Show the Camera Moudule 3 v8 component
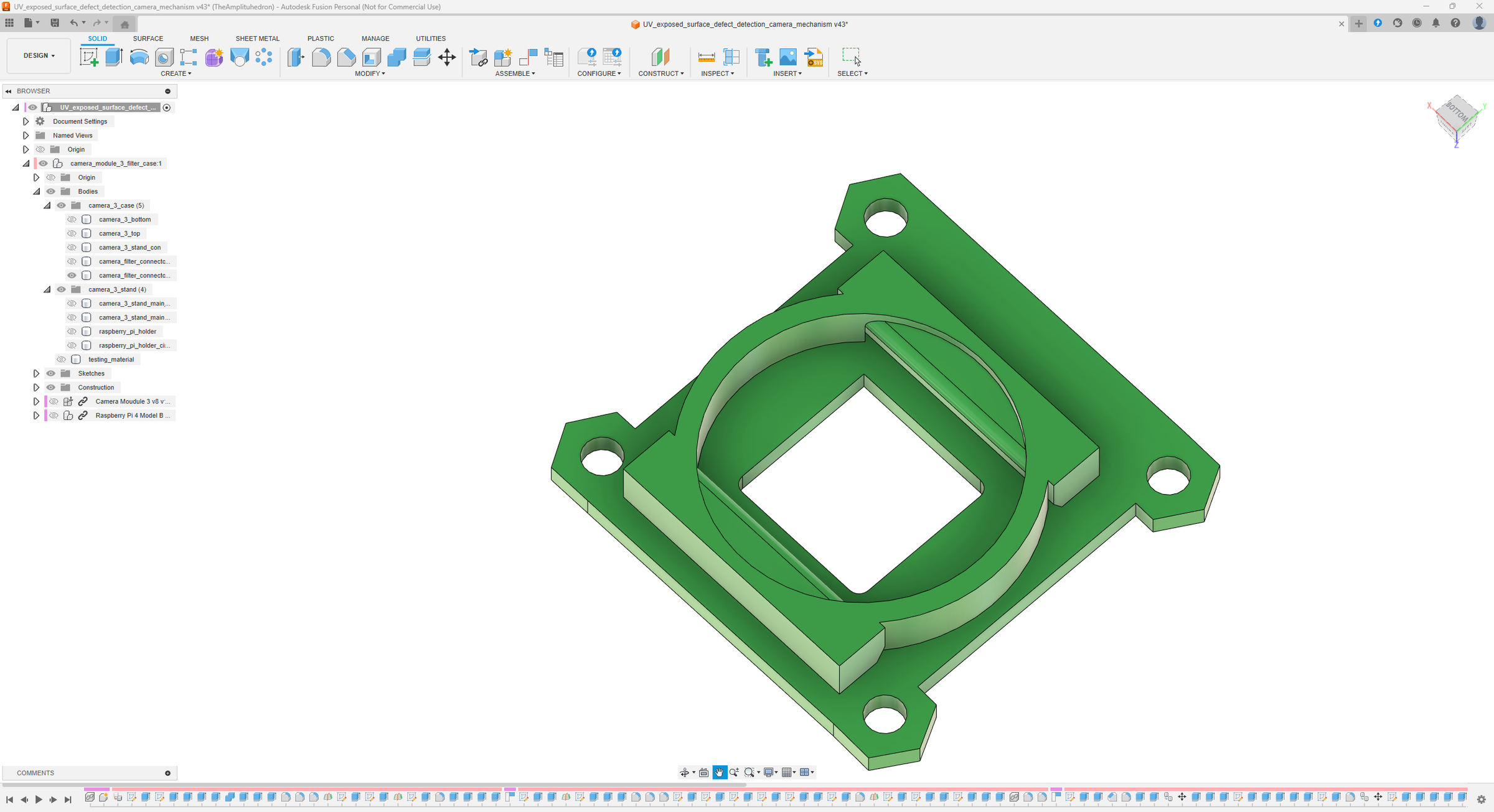 pos(54,401)
